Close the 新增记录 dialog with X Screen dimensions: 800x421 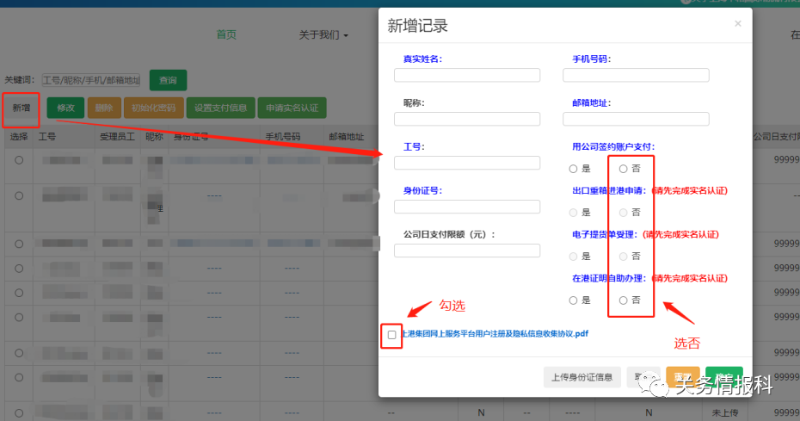[738, 23]
